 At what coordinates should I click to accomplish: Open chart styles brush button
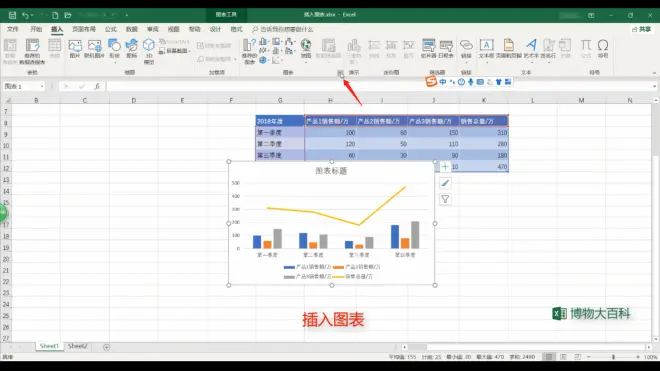click(x=445, y=183)
